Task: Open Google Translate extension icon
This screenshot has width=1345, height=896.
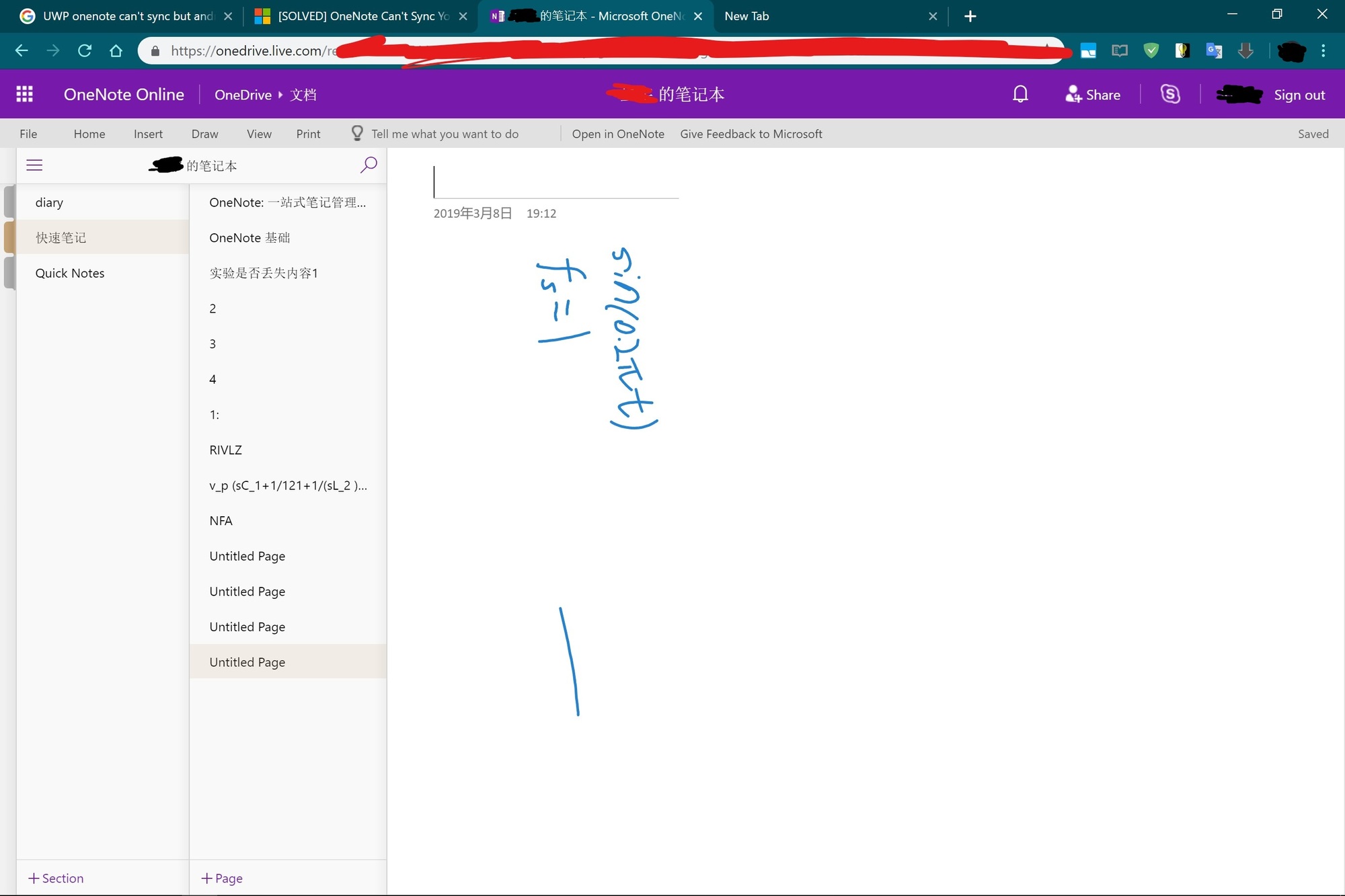Action: pyautogui.click(x=1214, y=50)
